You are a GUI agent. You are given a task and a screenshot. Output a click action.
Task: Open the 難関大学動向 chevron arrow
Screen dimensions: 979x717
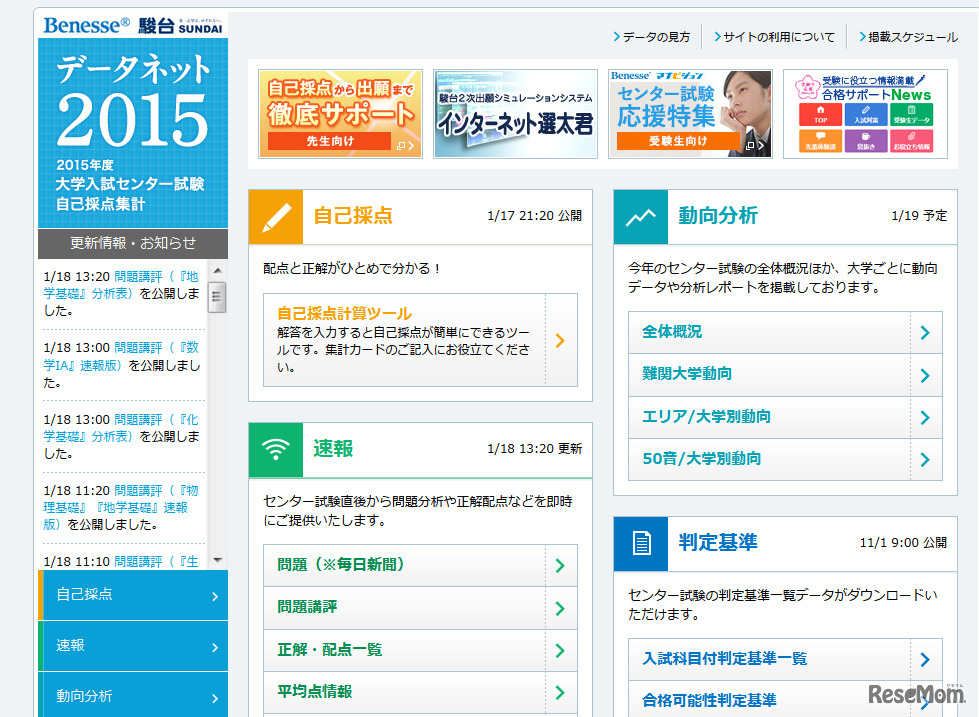925,375
